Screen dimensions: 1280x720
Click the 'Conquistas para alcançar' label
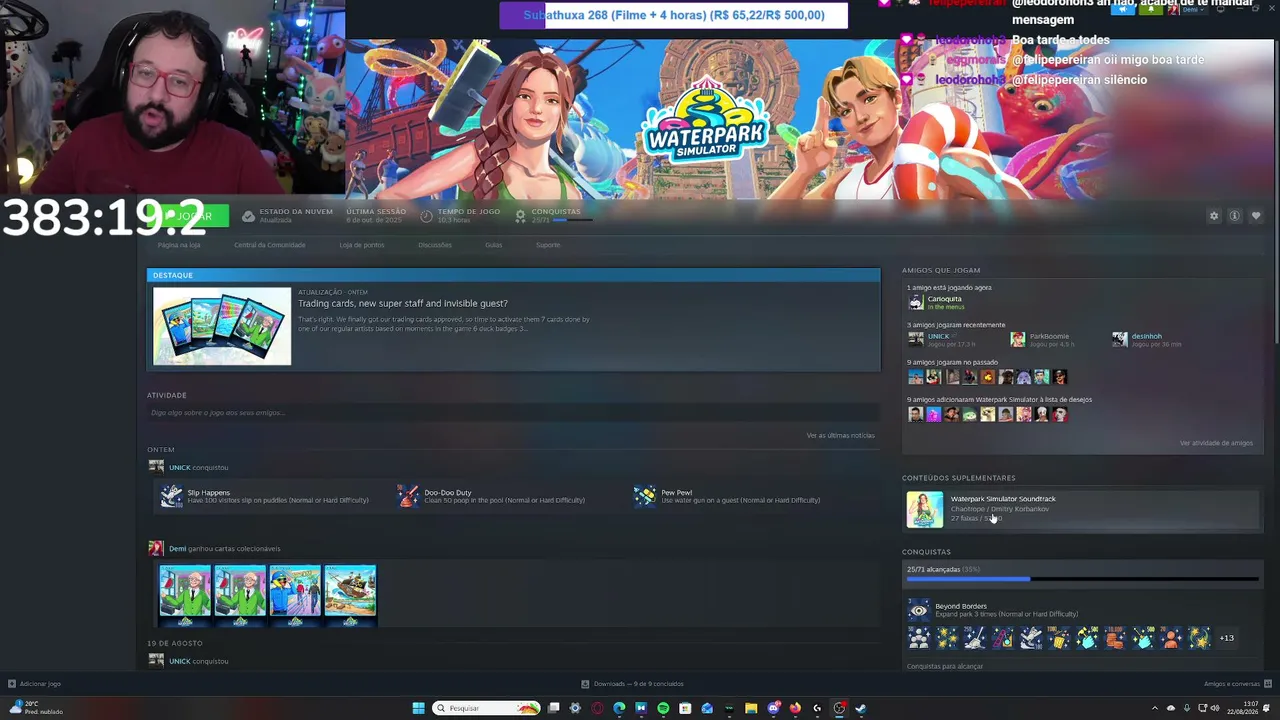945,666
